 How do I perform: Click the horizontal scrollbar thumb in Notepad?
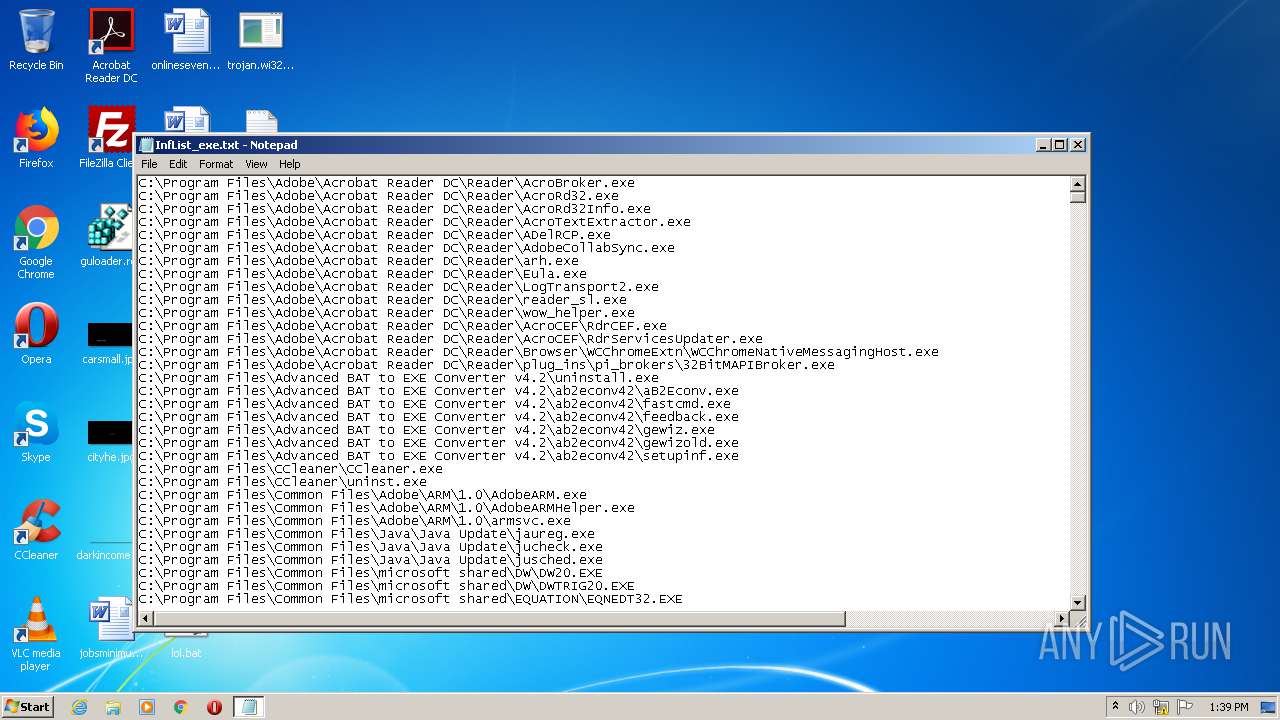click(x=500, y=619)
